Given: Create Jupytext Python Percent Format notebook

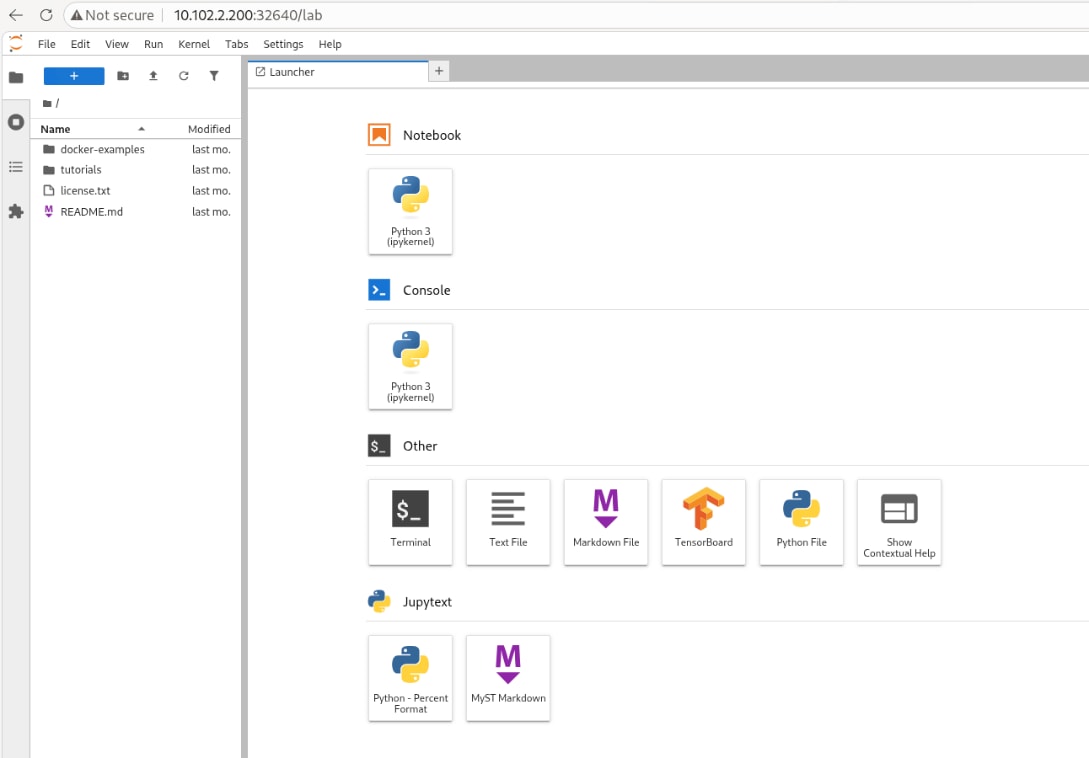Looking at the screenshot, I should click(x=410, y=678).
